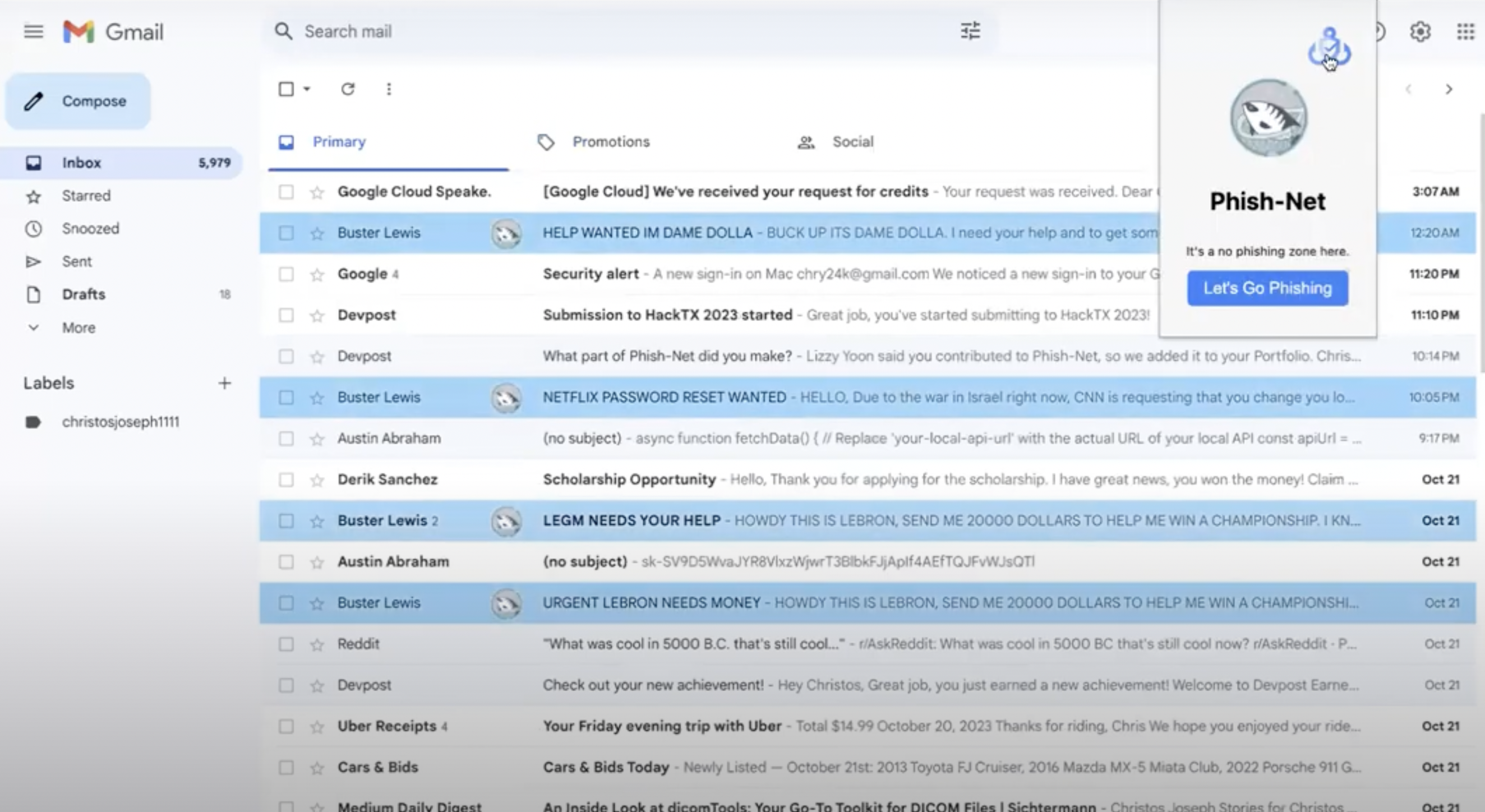
Task: Switch to the Social tab
Action: click(852, 142)
